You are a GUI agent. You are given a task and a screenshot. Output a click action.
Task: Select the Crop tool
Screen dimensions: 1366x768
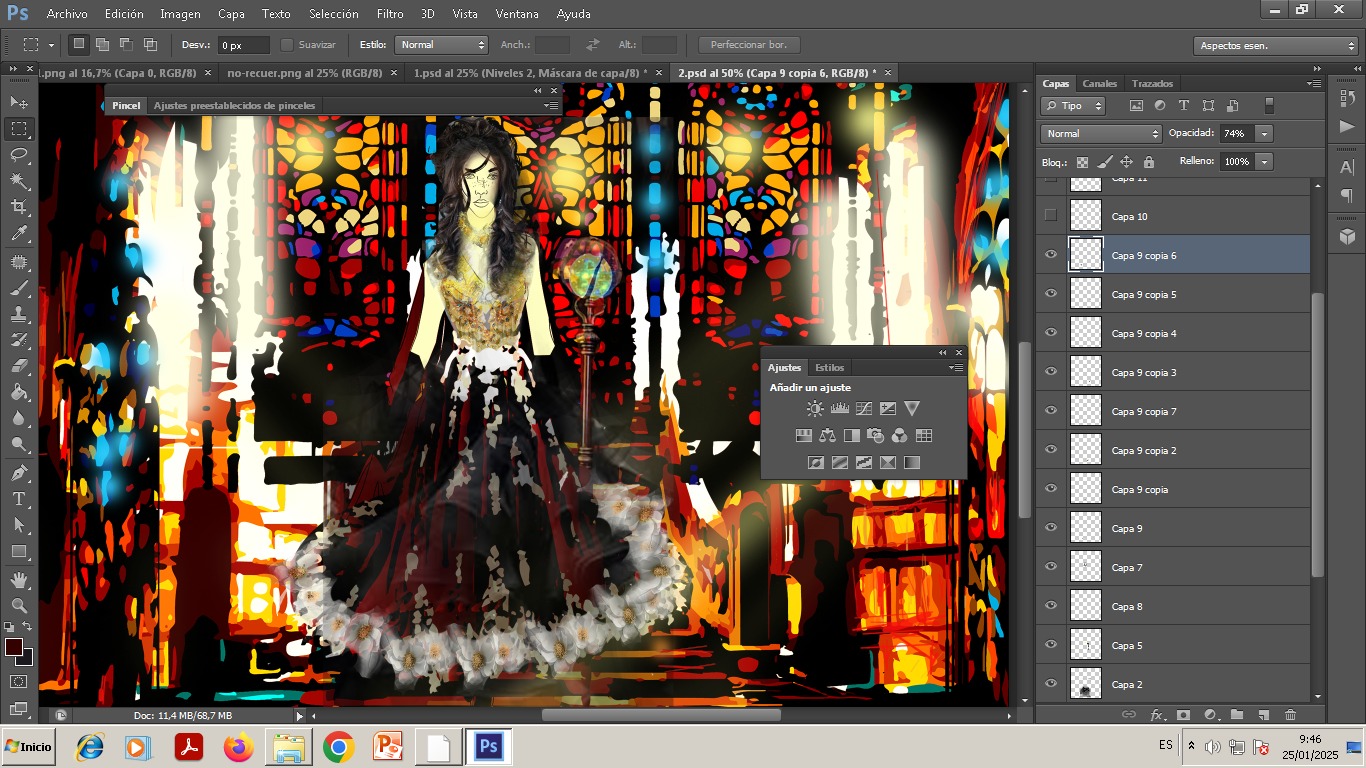[19, 207]
